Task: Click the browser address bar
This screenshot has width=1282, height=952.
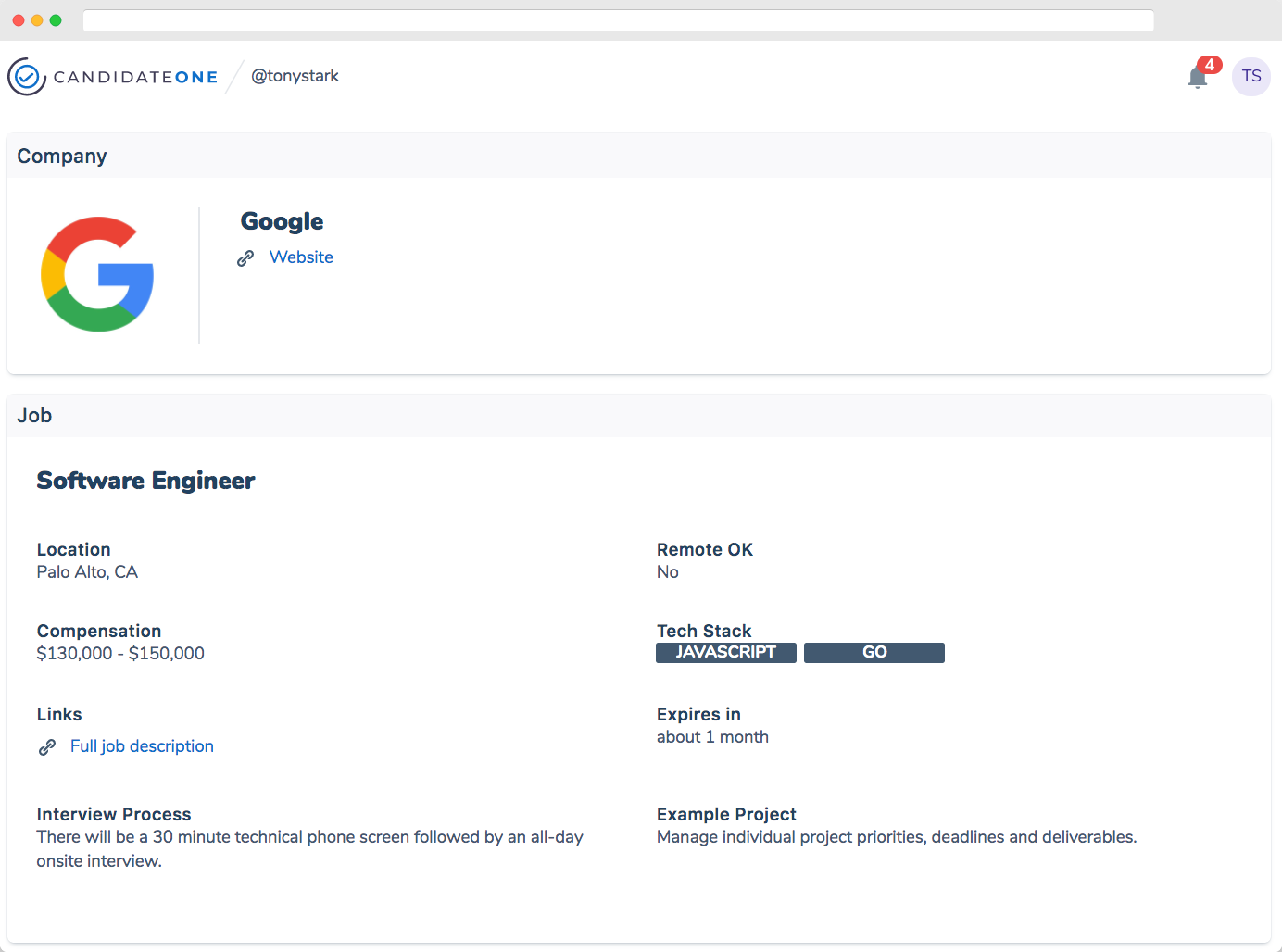Action: [x=619, y=20]
